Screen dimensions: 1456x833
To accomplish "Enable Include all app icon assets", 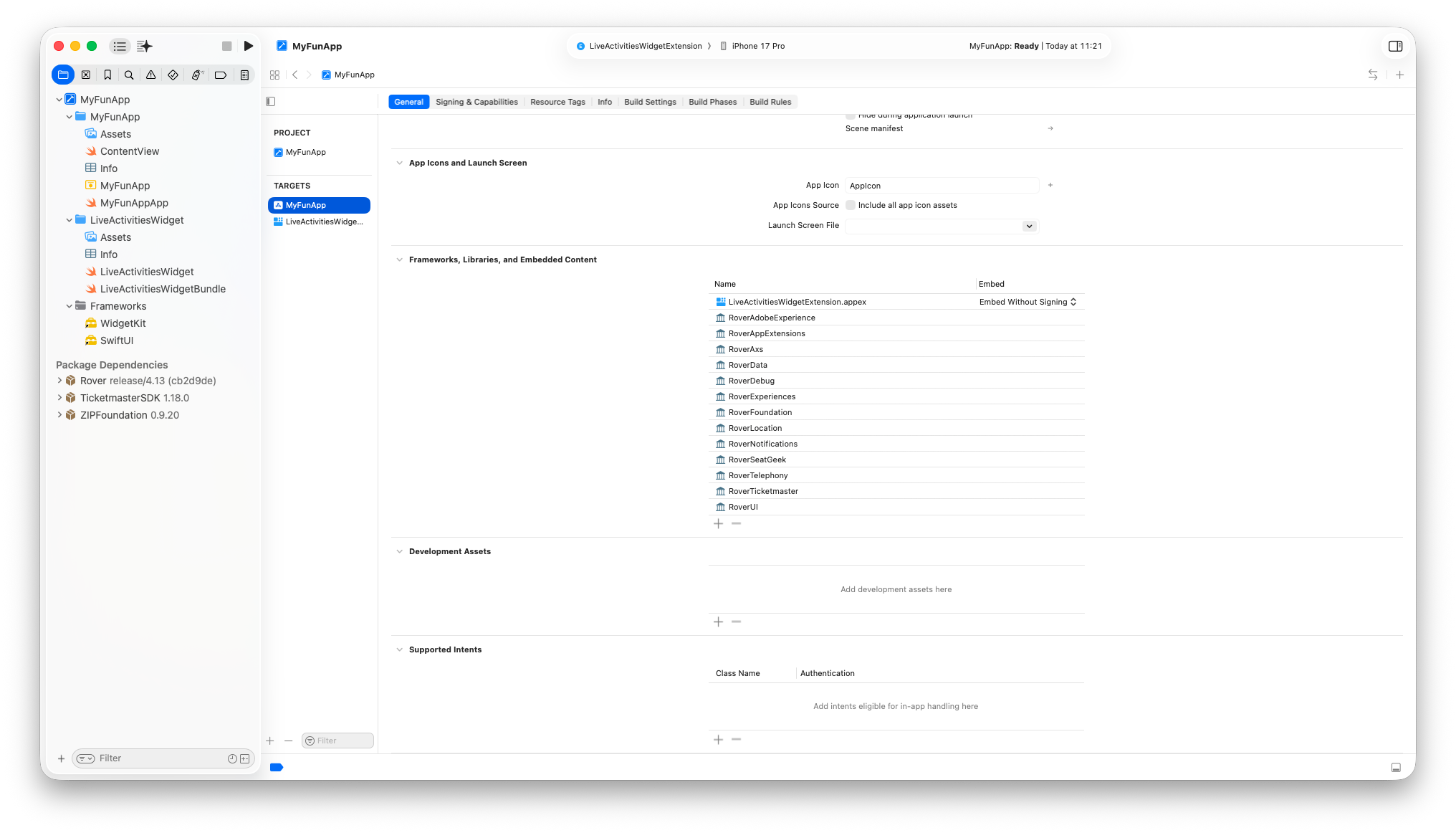I will 850,205.
